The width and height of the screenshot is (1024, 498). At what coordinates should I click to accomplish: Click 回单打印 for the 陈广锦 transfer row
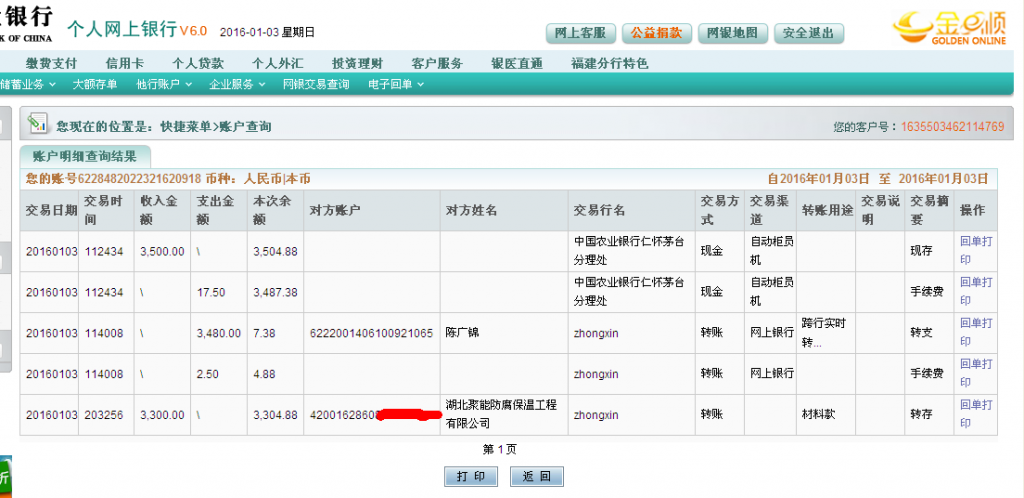pos(976,332)
